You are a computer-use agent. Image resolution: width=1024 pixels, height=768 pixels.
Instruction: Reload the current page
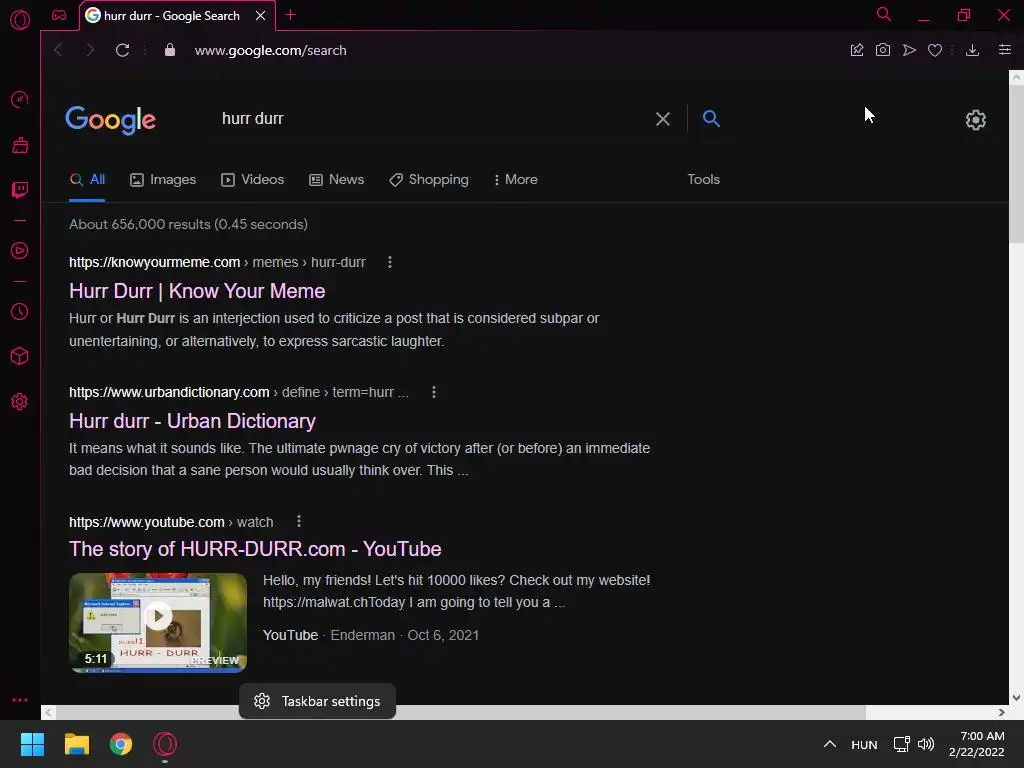tap(122, 50)
